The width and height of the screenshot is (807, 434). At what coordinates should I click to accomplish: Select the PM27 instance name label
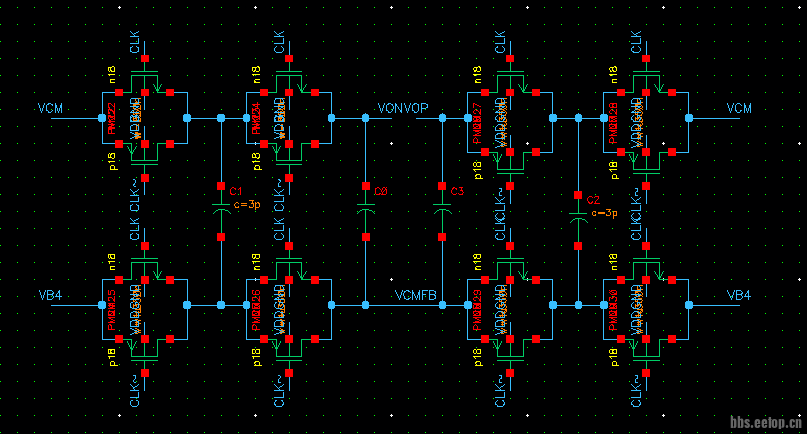coord(477,124)
